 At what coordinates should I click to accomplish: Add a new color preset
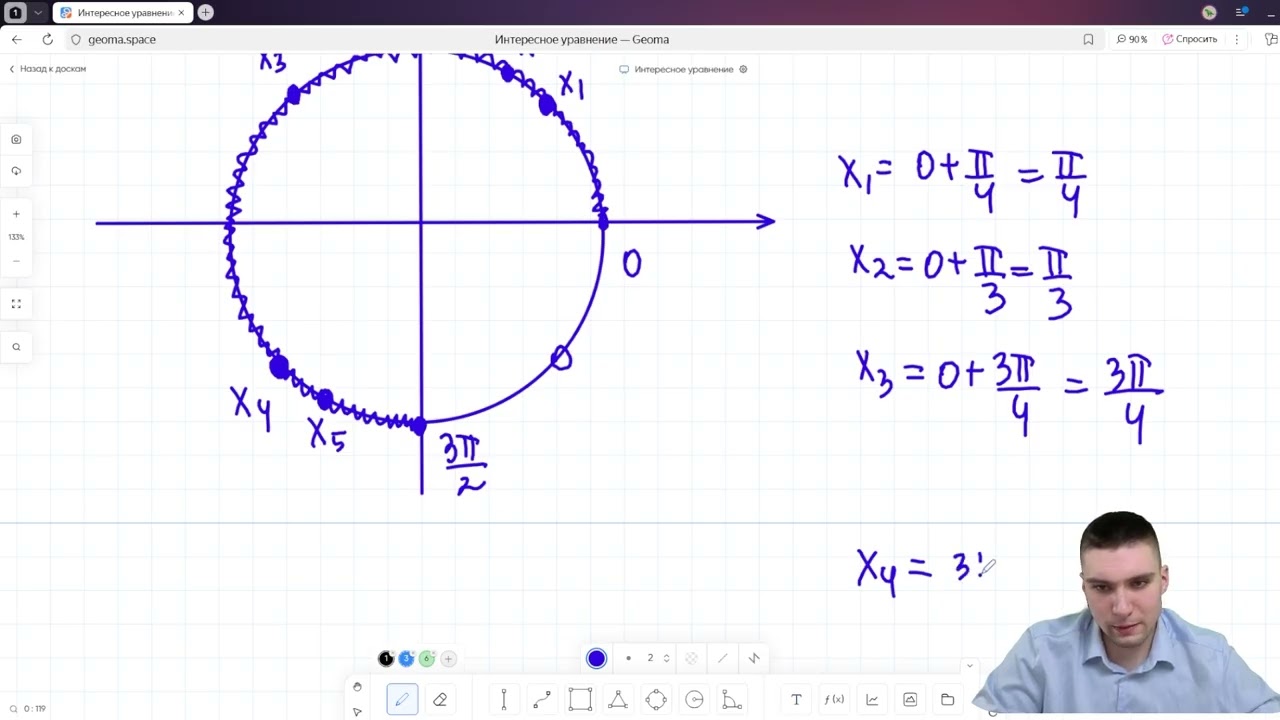coord(448,658)
